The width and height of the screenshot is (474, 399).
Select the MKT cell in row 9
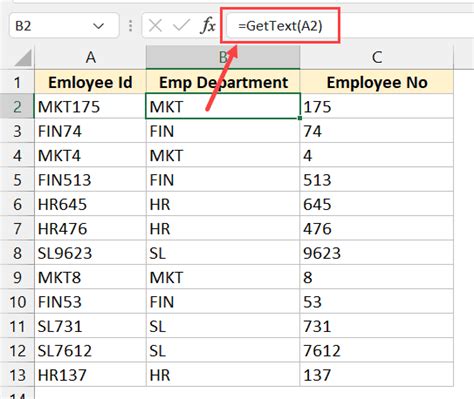pyautogui.click(x=223, y=277)
